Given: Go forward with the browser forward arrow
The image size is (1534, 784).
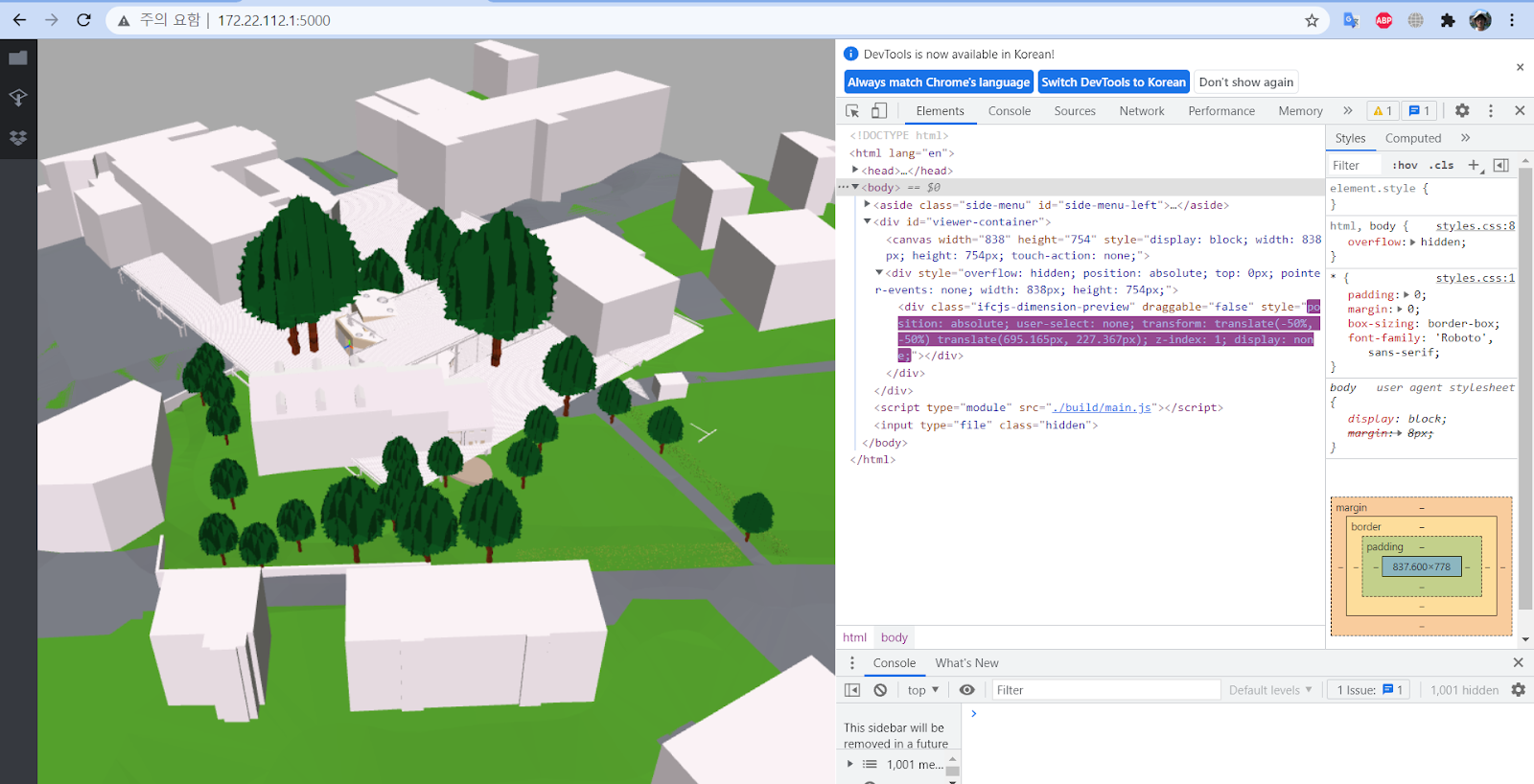Looking at the screenshot, I should click(52, 20).
